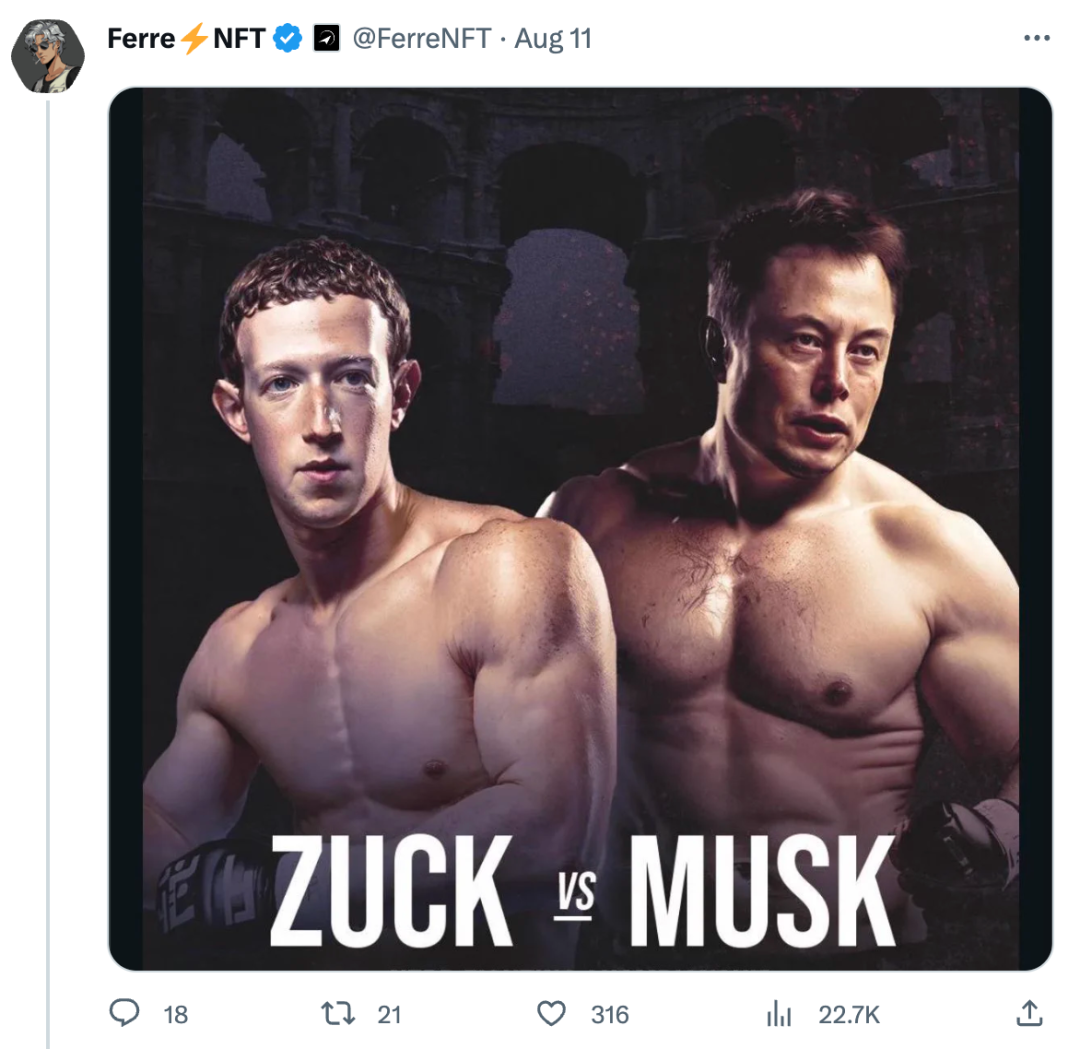
Task: Click the reply speech bubble icon
Action: (x=123, y=1014)
